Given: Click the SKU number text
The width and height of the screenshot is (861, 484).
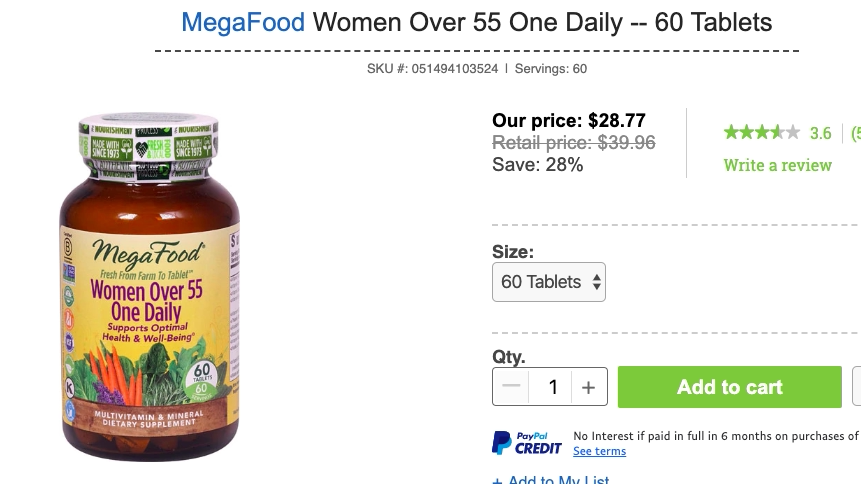Looking at the screenshot, I should click(x=433, y=69).
